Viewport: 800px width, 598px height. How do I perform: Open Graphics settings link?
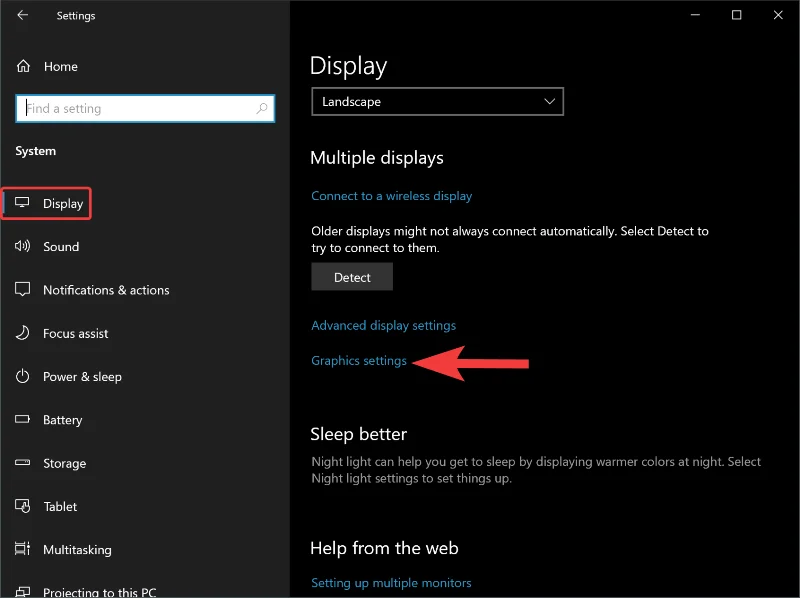click(359, 361)
